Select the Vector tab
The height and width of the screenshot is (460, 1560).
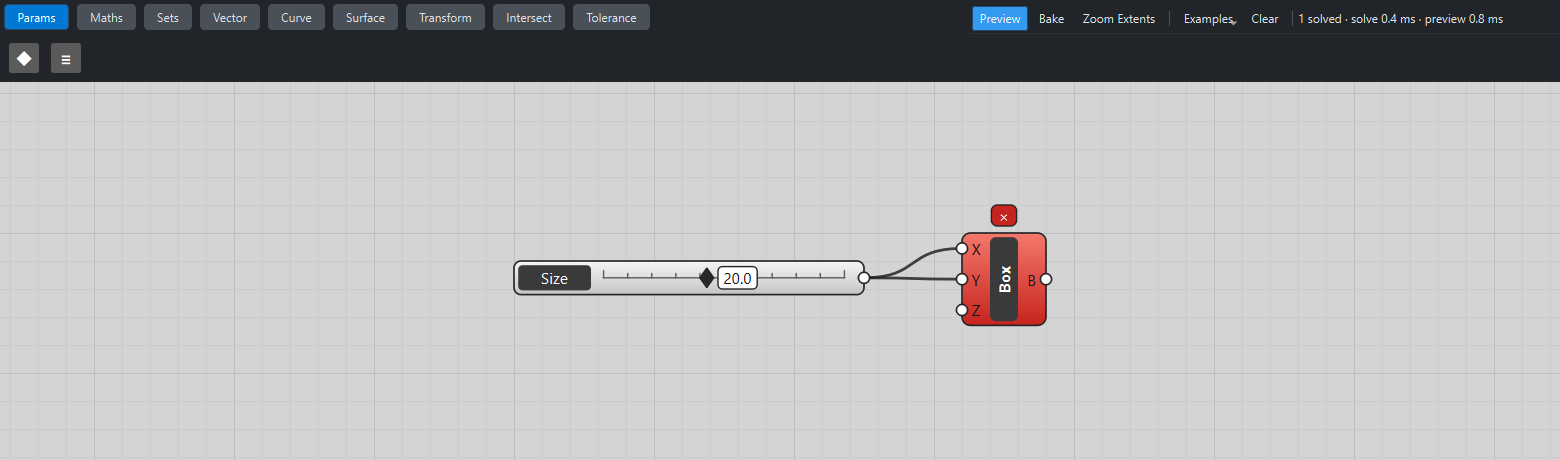230,17
